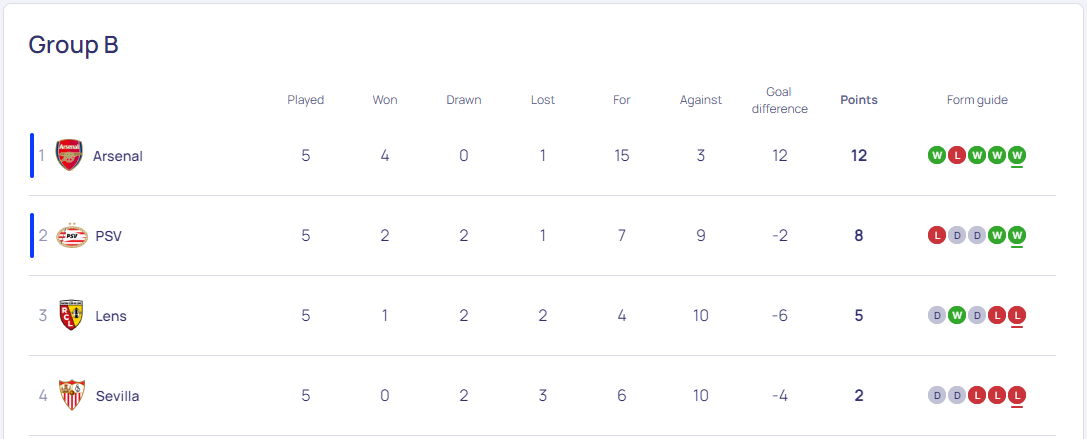
Task: Click the Group B heading
Action: tap(73, 44)
